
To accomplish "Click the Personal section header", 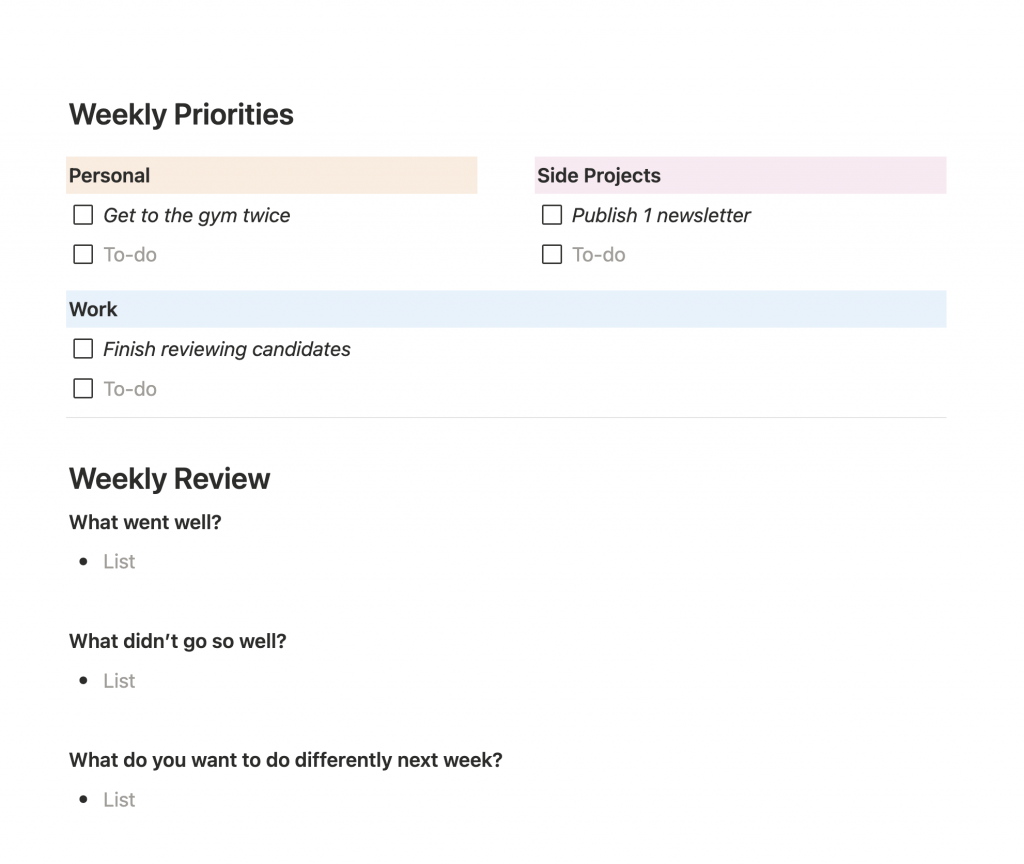I will click(272, 175).
